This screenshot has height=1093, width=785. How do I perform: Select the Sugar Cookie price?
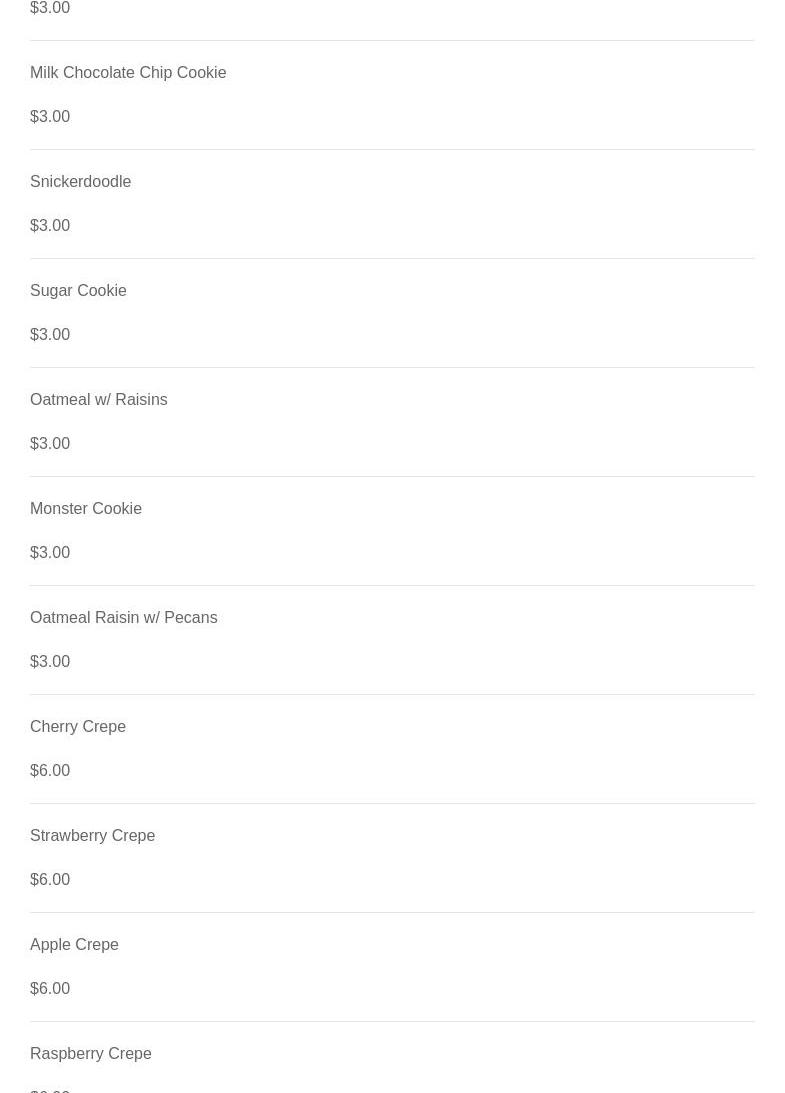[50, 335]
